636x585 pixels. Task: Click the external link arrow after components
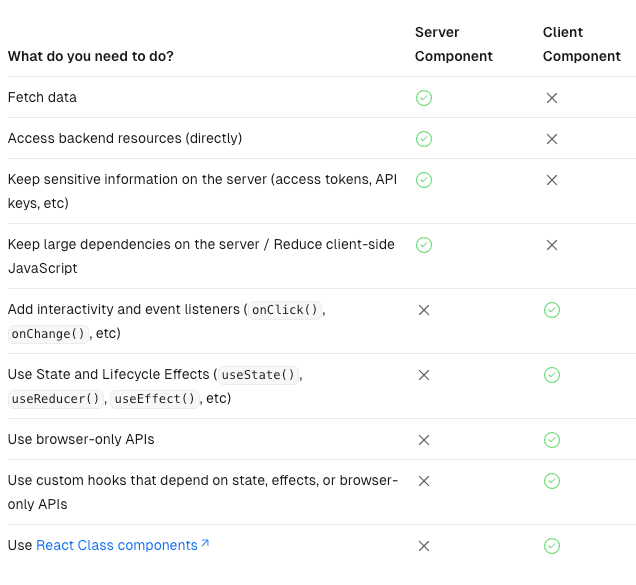click(x=205, y=543)
